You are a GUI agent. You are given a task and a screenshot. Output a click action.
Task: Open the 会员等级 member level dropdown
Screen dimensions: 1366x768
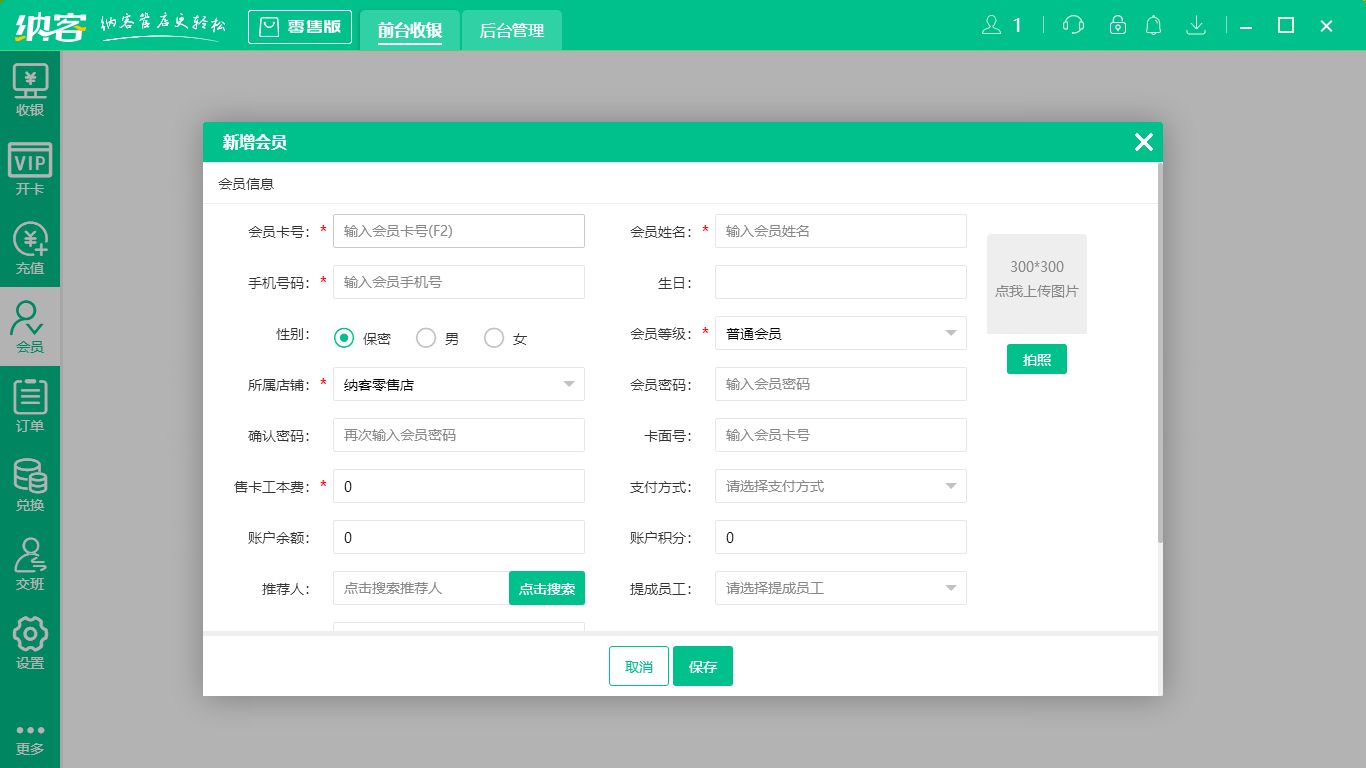pos(840,332)
